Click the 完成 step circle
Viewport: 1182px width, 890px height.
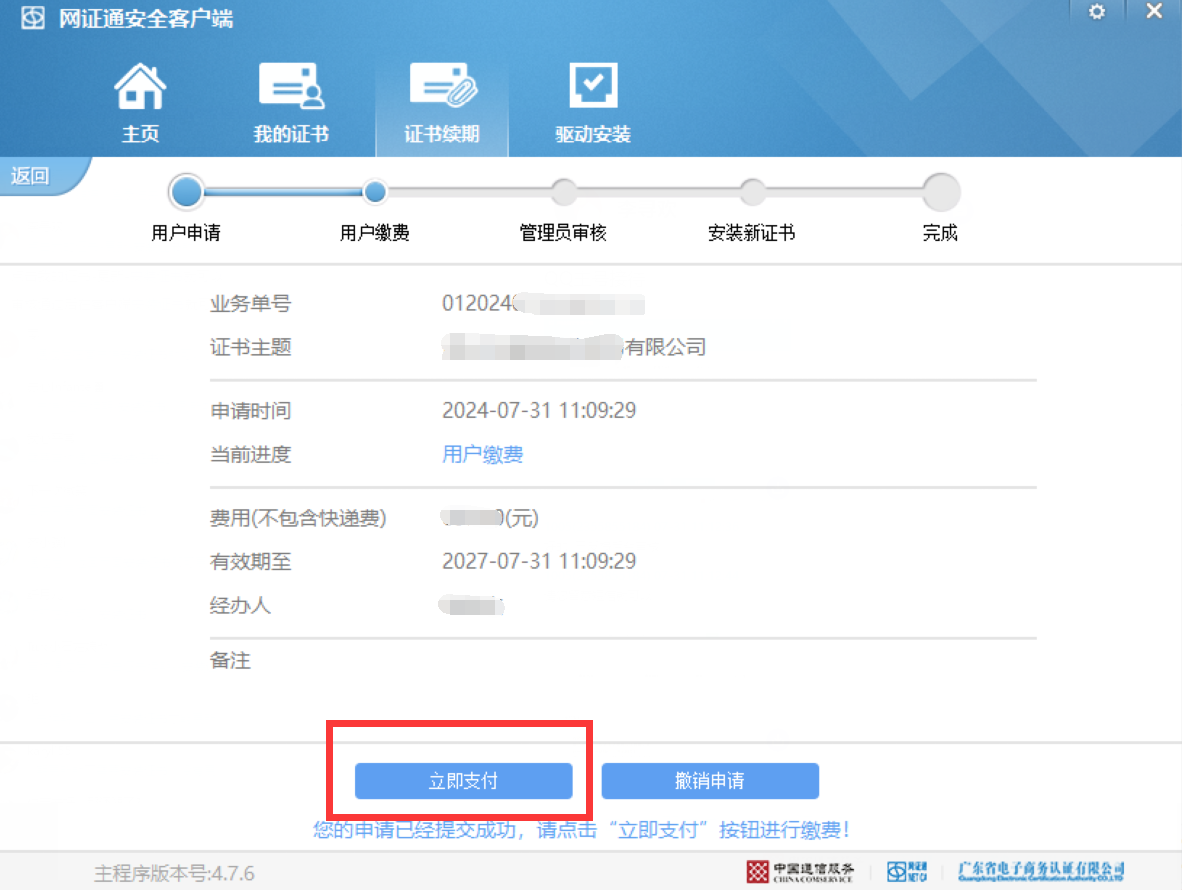[940, 191]
